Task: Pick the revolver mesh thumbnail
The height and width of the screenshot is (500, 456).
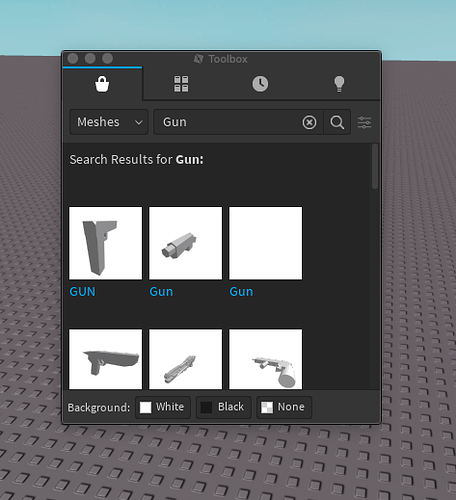Action: tap(266, 359)
